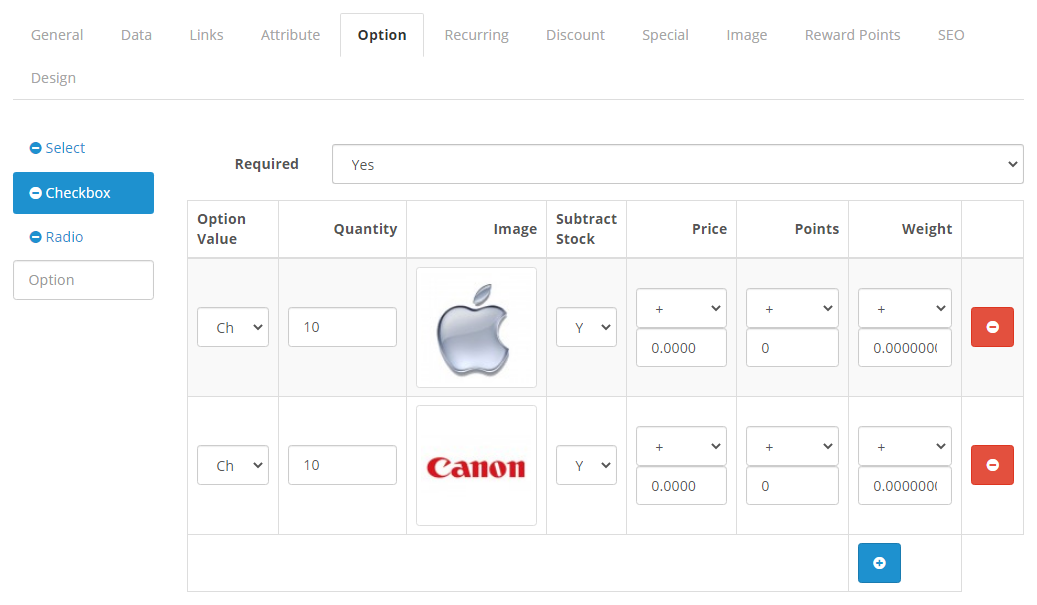Click the Canon logo image thumbnail
Image resolution: width=1037 pixels, height=605 pixels.
click(476, 465)
